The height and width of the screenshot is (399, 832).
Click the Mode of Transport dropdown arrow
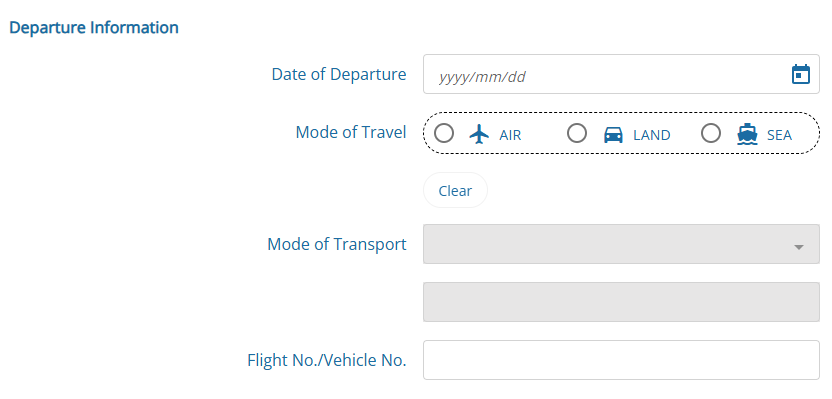tap(799, 247)
